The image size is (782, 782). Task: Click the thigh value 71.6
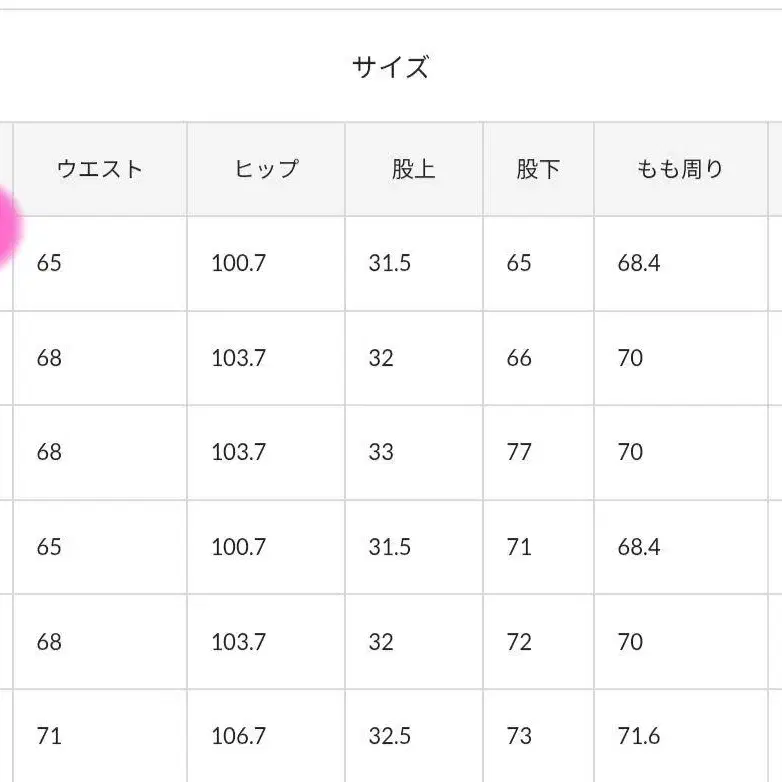point(639,736)
